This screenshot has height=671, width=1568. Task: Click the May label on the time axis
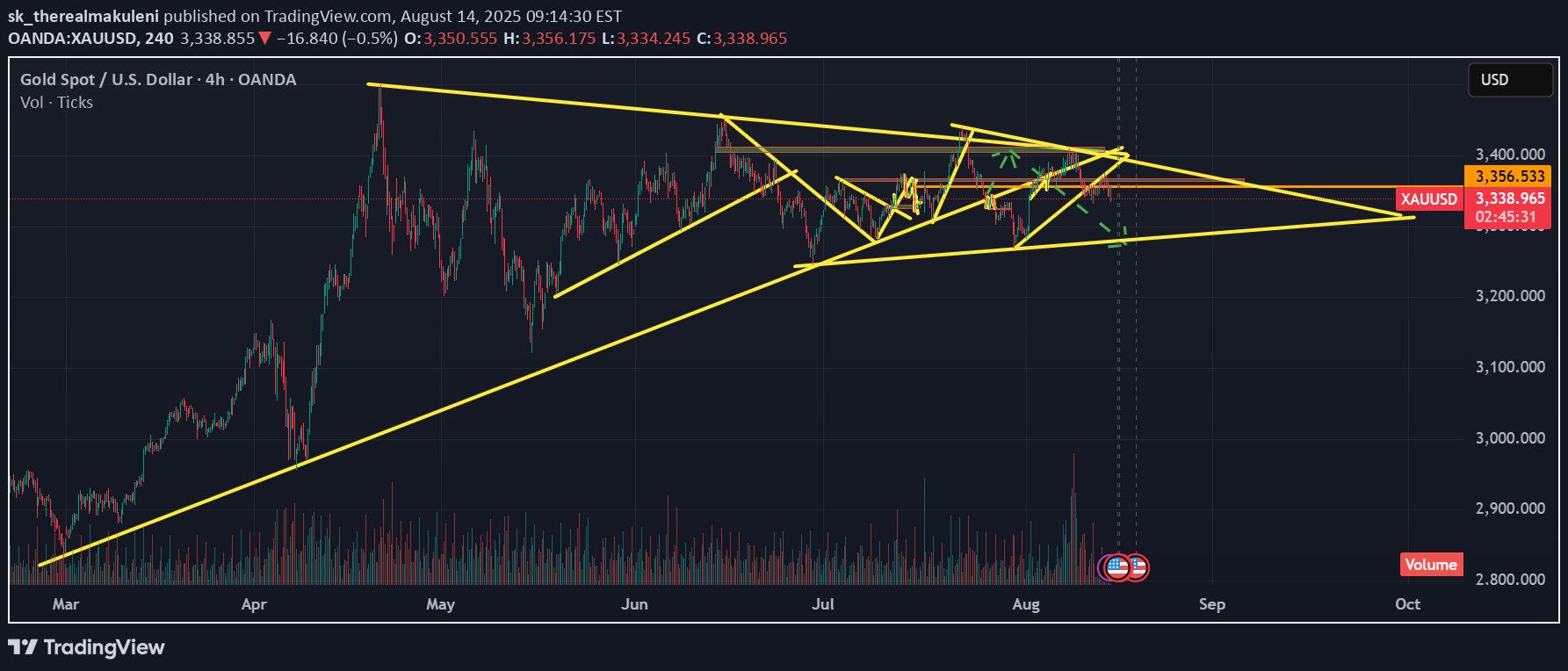click(440, 604)
